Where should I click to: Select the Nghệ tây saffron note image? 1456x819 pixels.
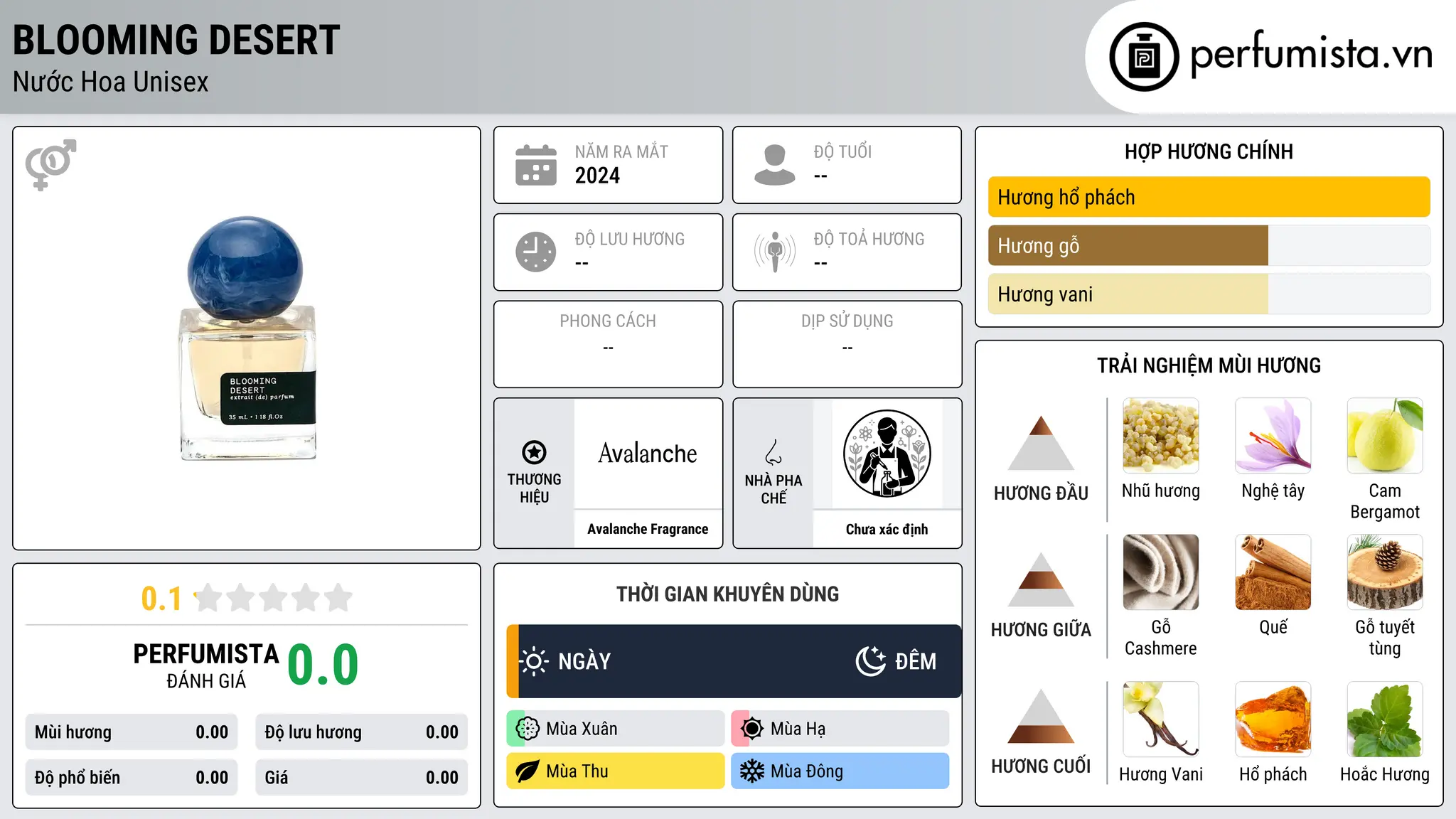point(1273,436)
